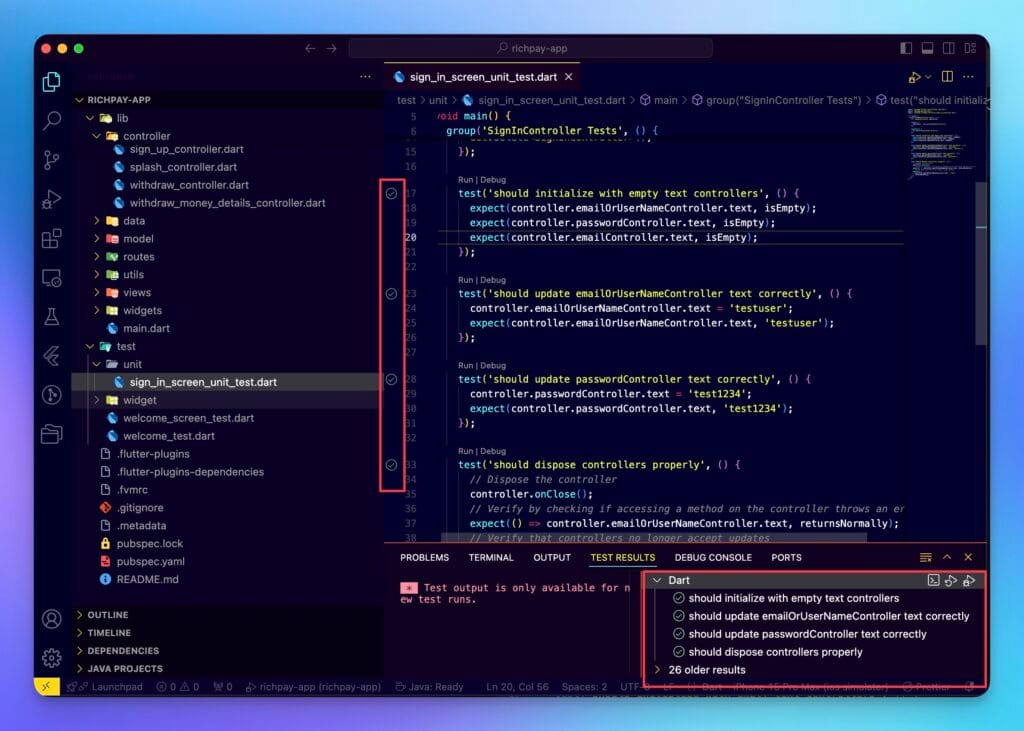
Task: Open the Testing flask view
Action: click(52, 317)
